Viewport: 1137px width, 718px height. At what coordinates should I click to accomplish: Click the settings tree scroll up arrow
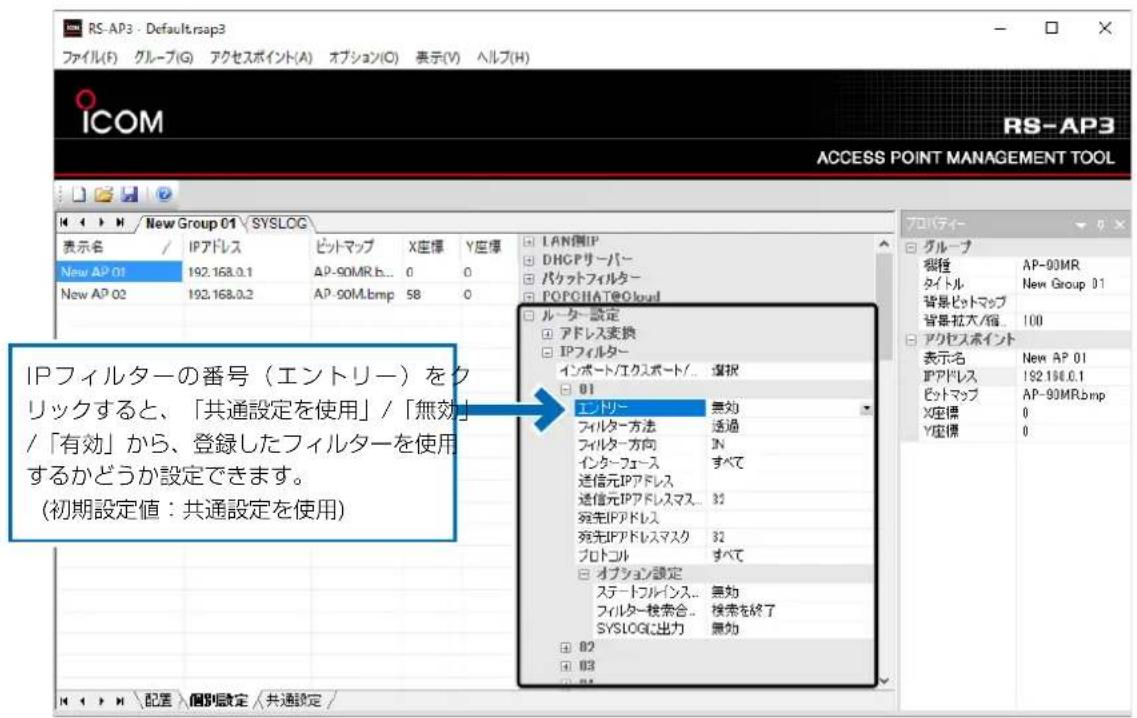click(x=885, y=244)
